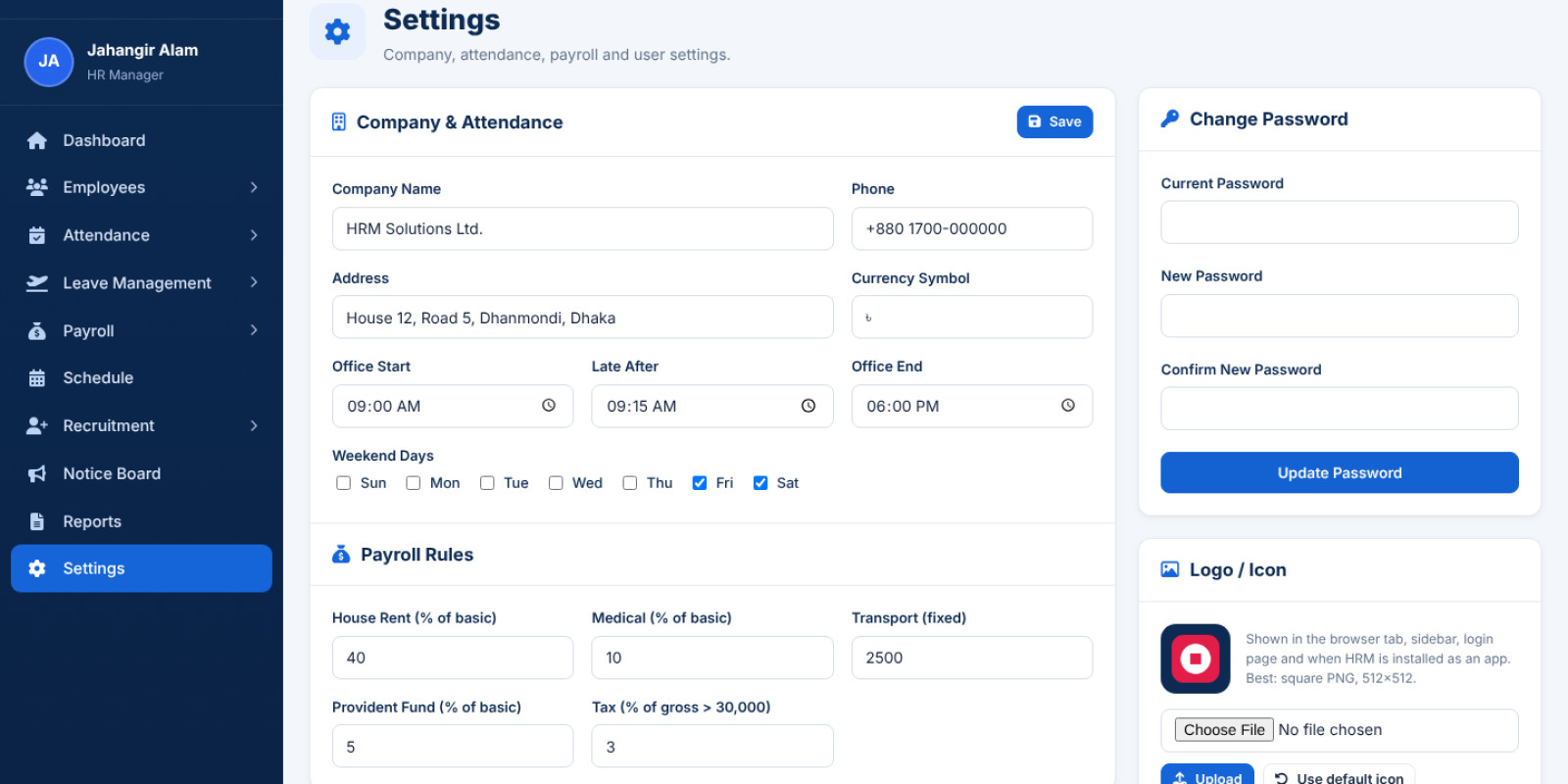This screenshot has width=1568, height=784.
Task: Open the Schedule menu item
Action: (x=141, y=378)
